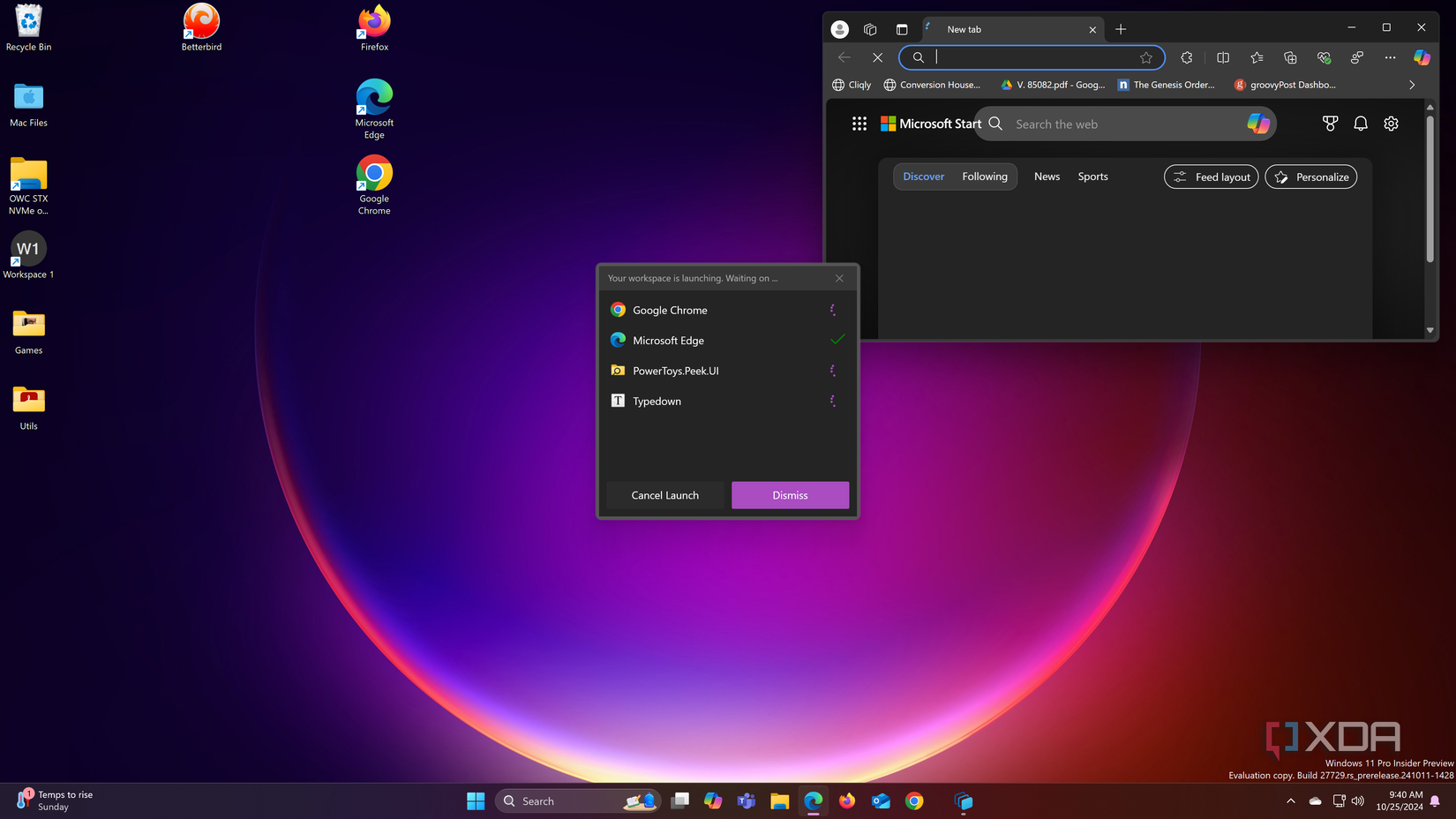Add this page to favorites star

tap(1145, 57)
